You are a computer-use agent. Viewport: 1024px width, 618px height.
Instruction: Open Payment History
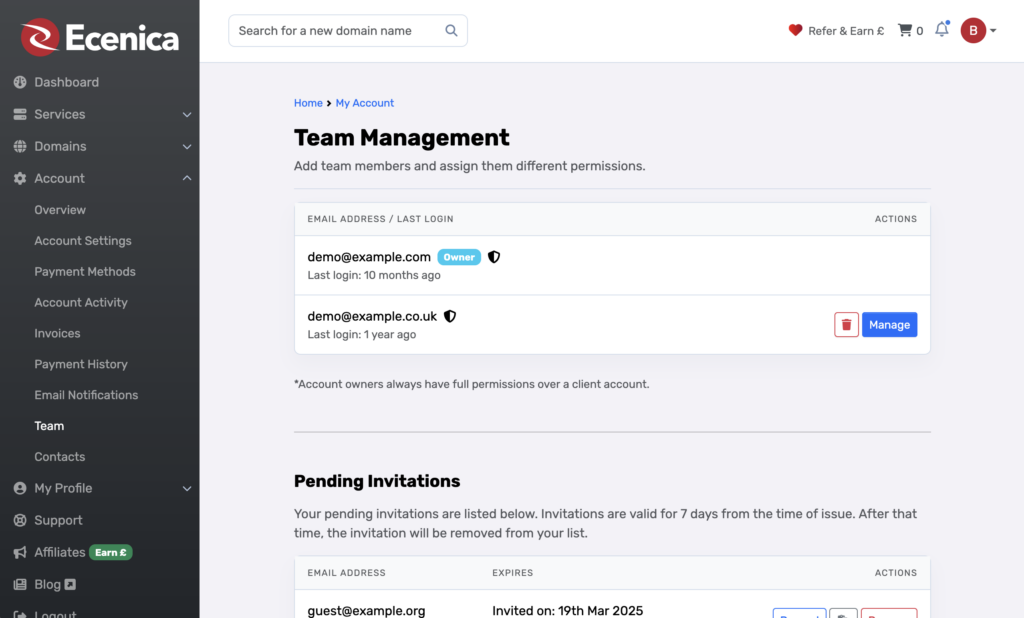(x=81, y=364)
